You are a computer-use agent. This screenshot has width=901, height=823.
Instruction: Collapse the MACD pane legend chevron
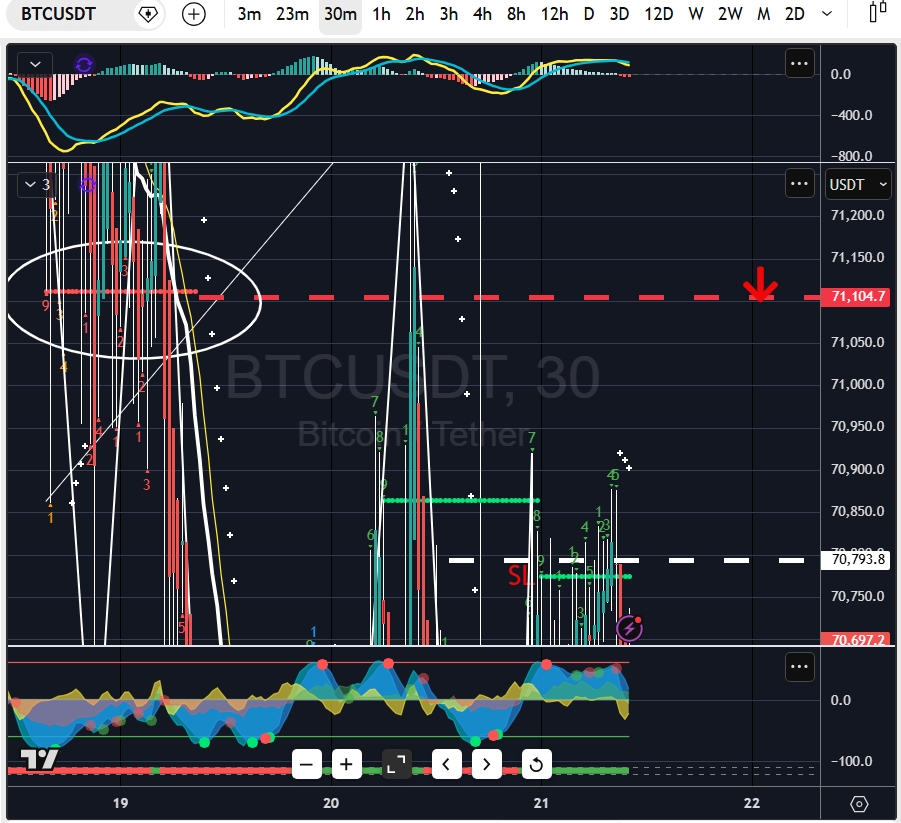point(35,64)
